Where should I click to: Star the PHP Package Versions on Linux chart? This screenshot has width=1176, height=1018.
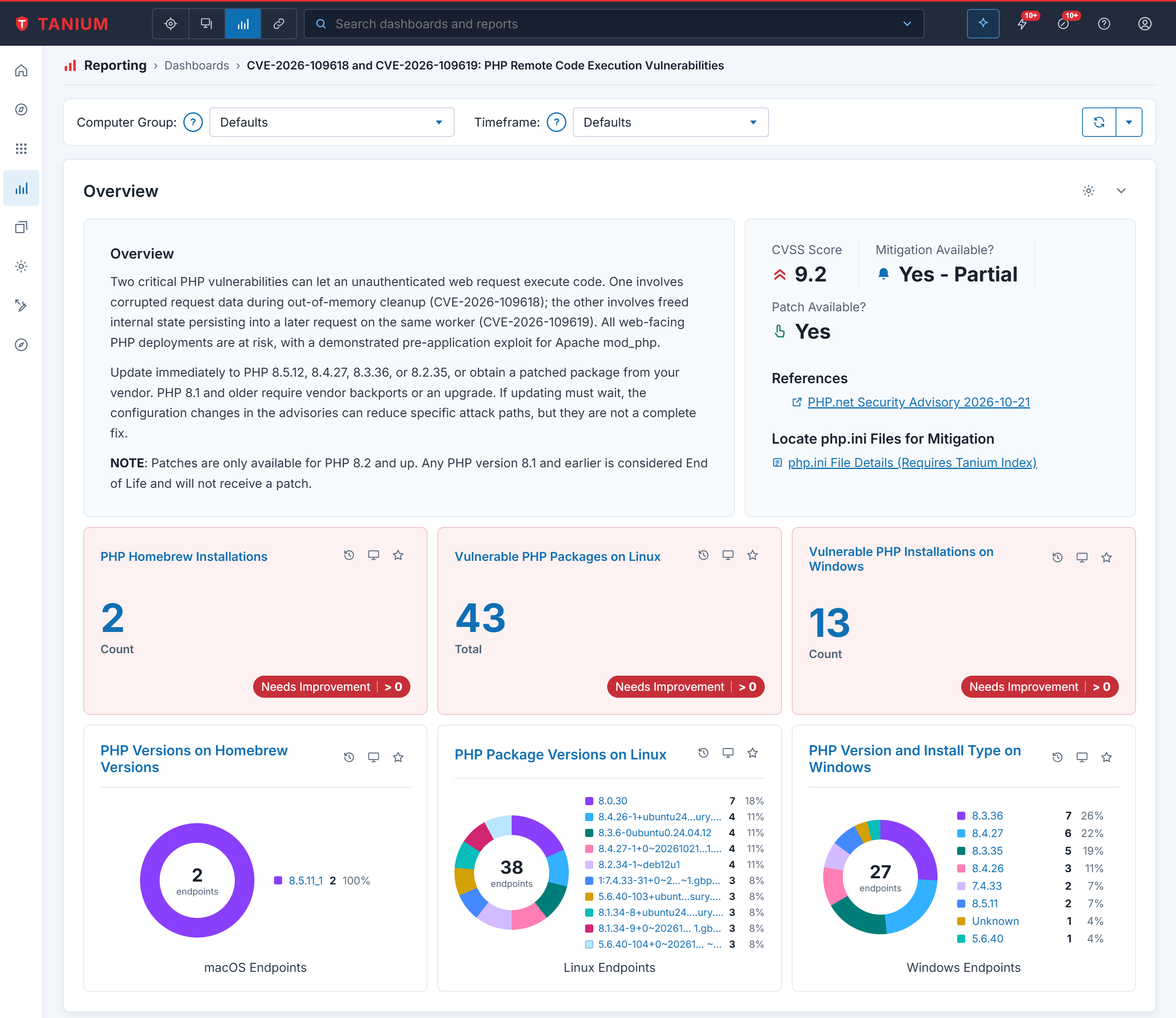pos(753,753)
